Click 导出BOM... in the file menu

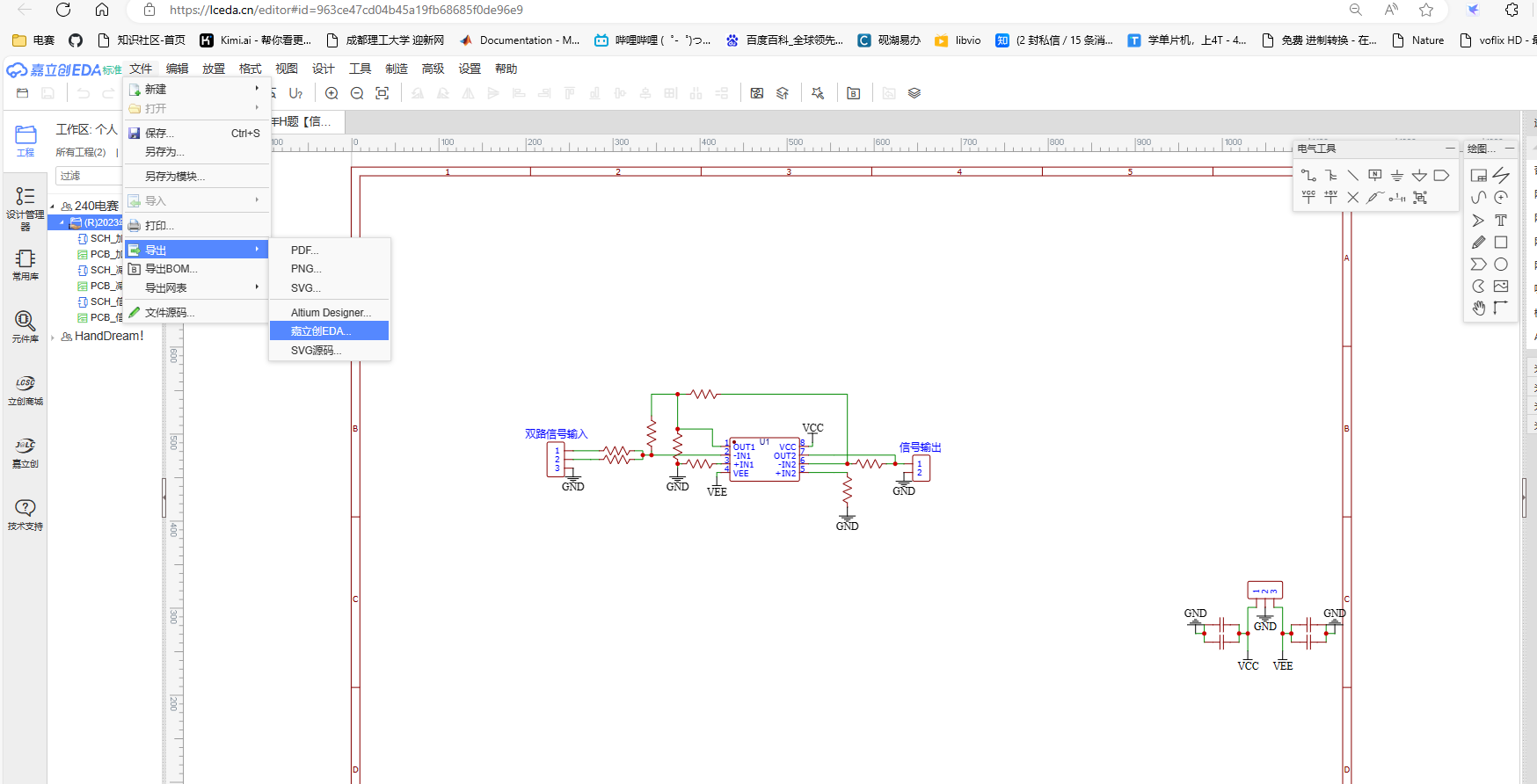click(x=171, y=269)
